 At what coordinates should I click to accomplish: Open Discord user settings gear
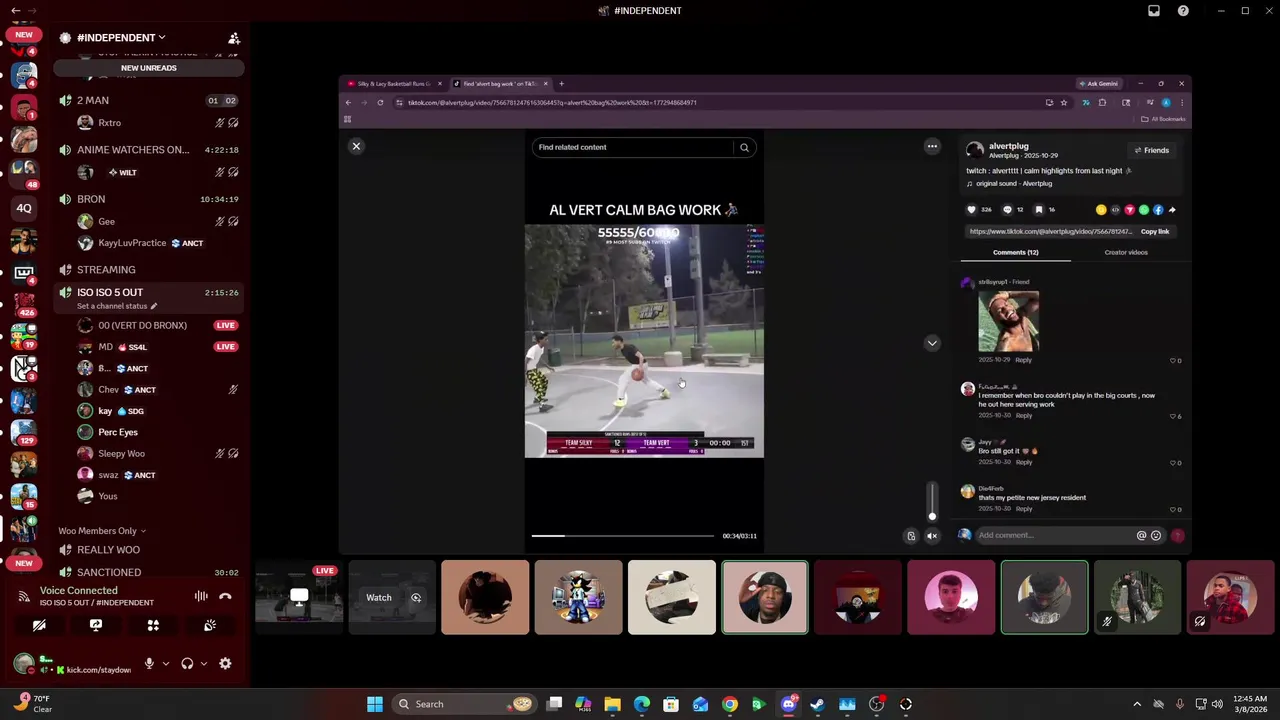point(225,663)
